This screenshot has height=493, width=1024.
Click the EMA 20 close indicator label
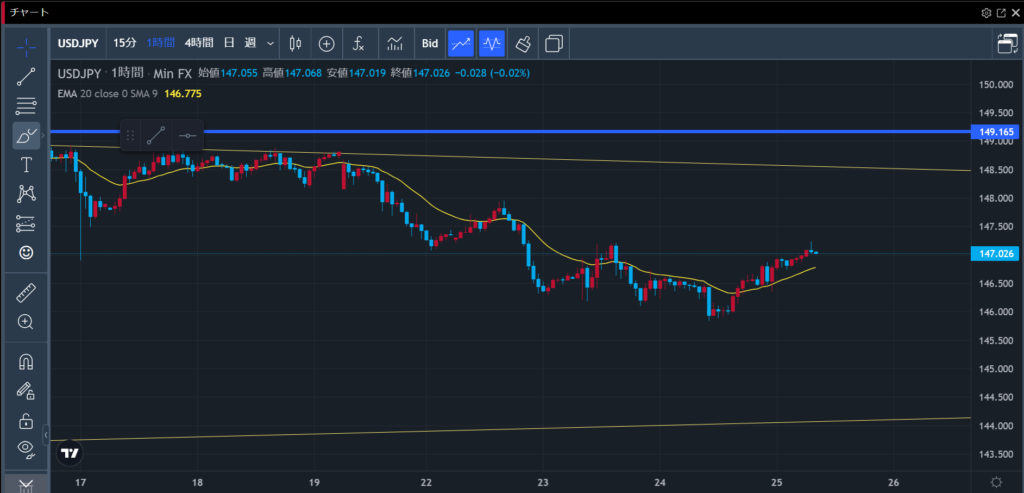coord(107,94)
